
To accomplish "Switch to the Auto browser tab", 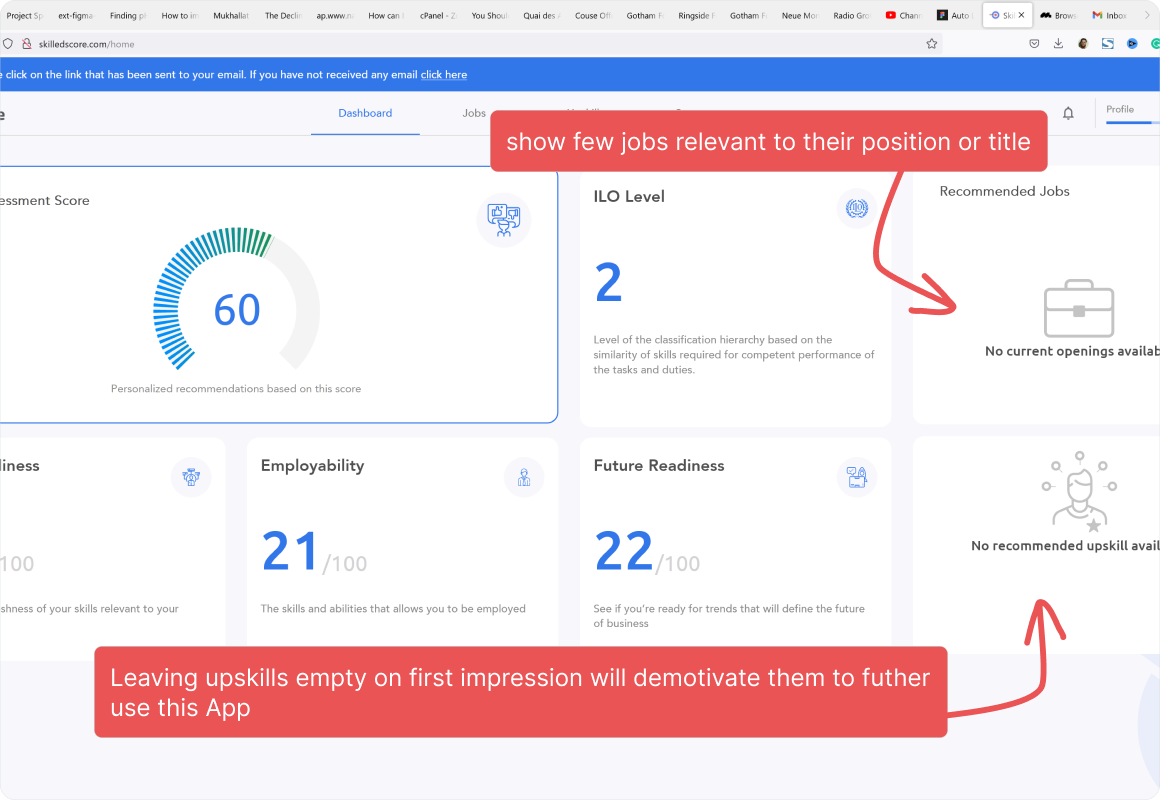I will point(954,15).
